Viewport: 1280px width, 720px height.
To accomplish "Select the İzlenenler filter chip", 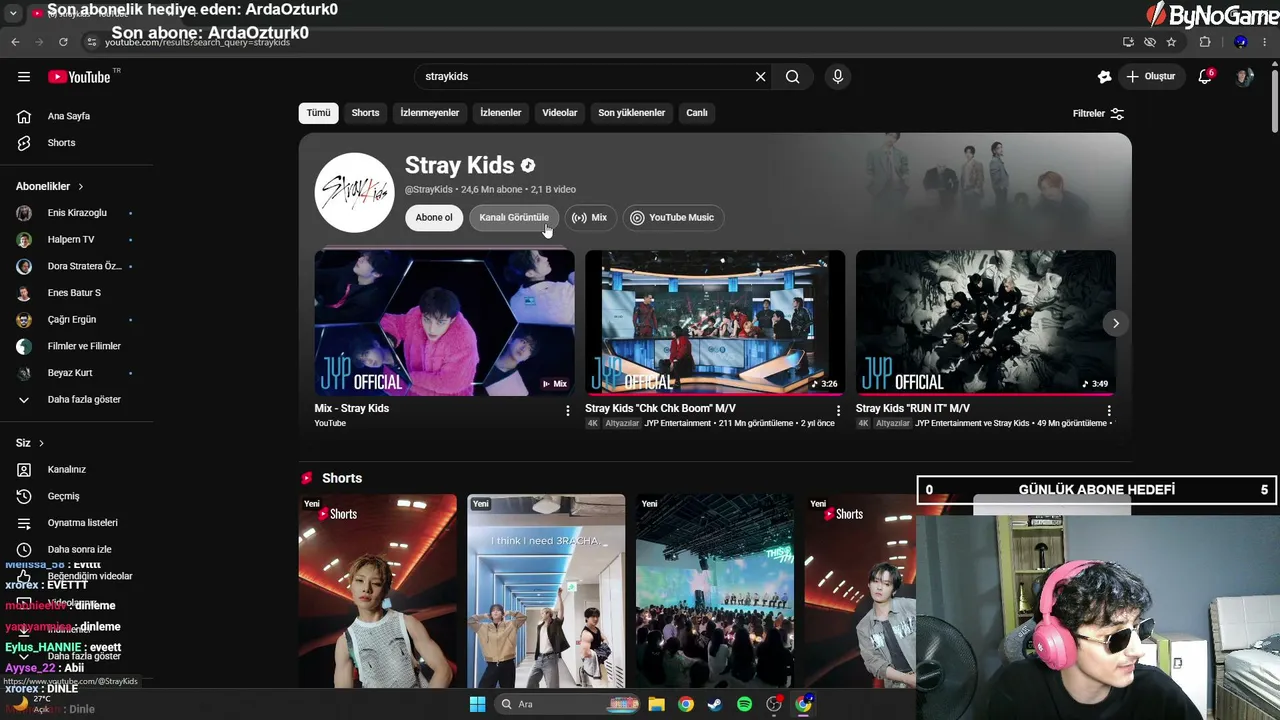I will point(500,113).
